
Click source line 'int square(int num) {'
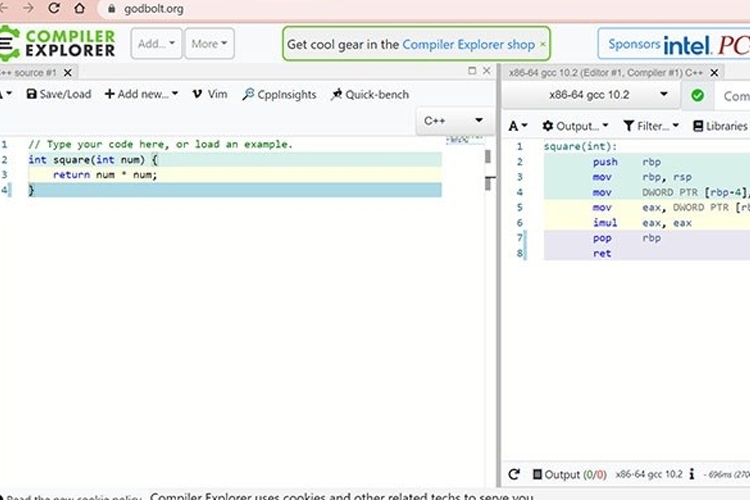pyautogui.click(x=234, y=160)
